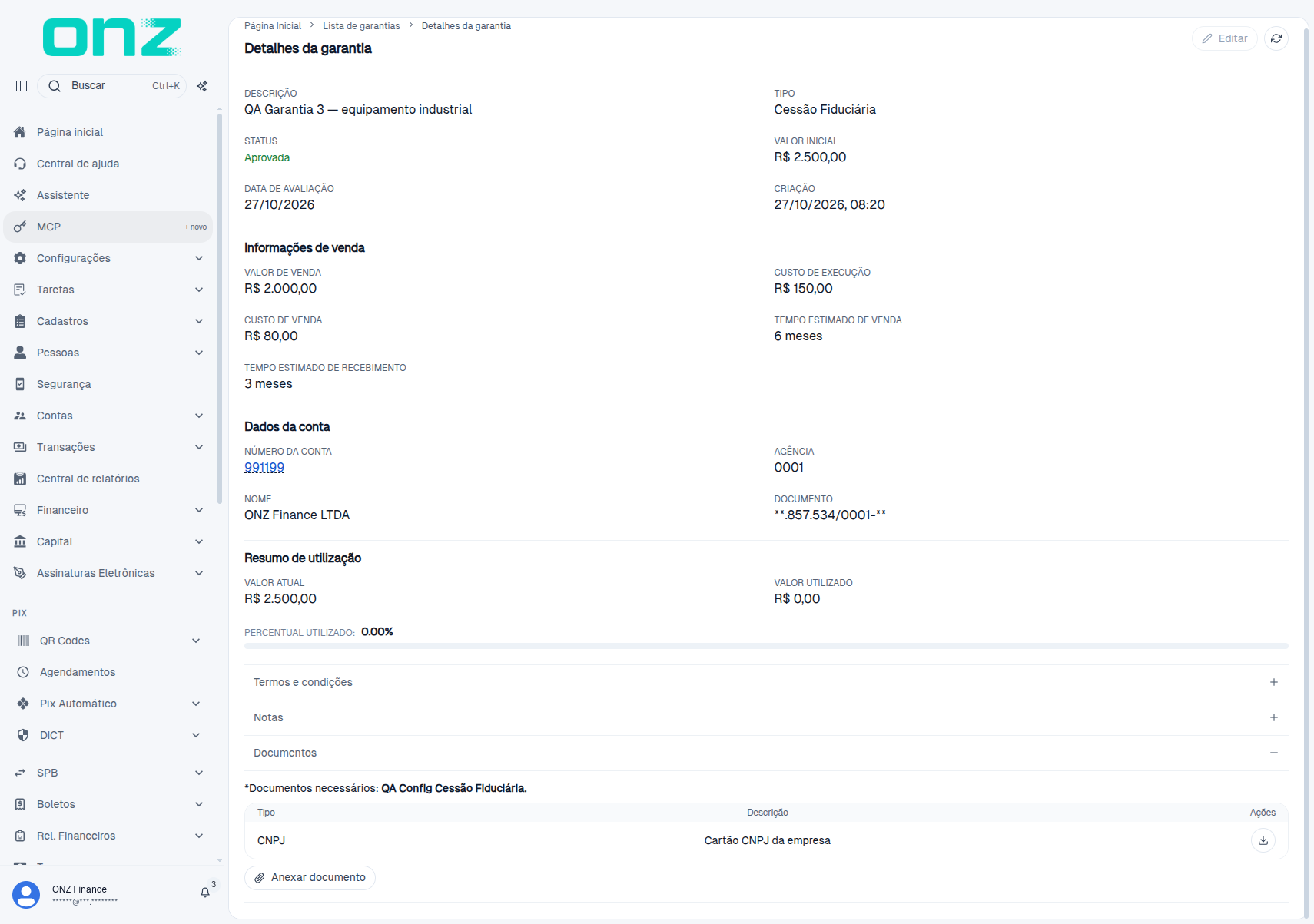The width and height of the screenshot is (1314, 924).
Task: Open Central de ajuda headset icon
Action: point(20,164)
